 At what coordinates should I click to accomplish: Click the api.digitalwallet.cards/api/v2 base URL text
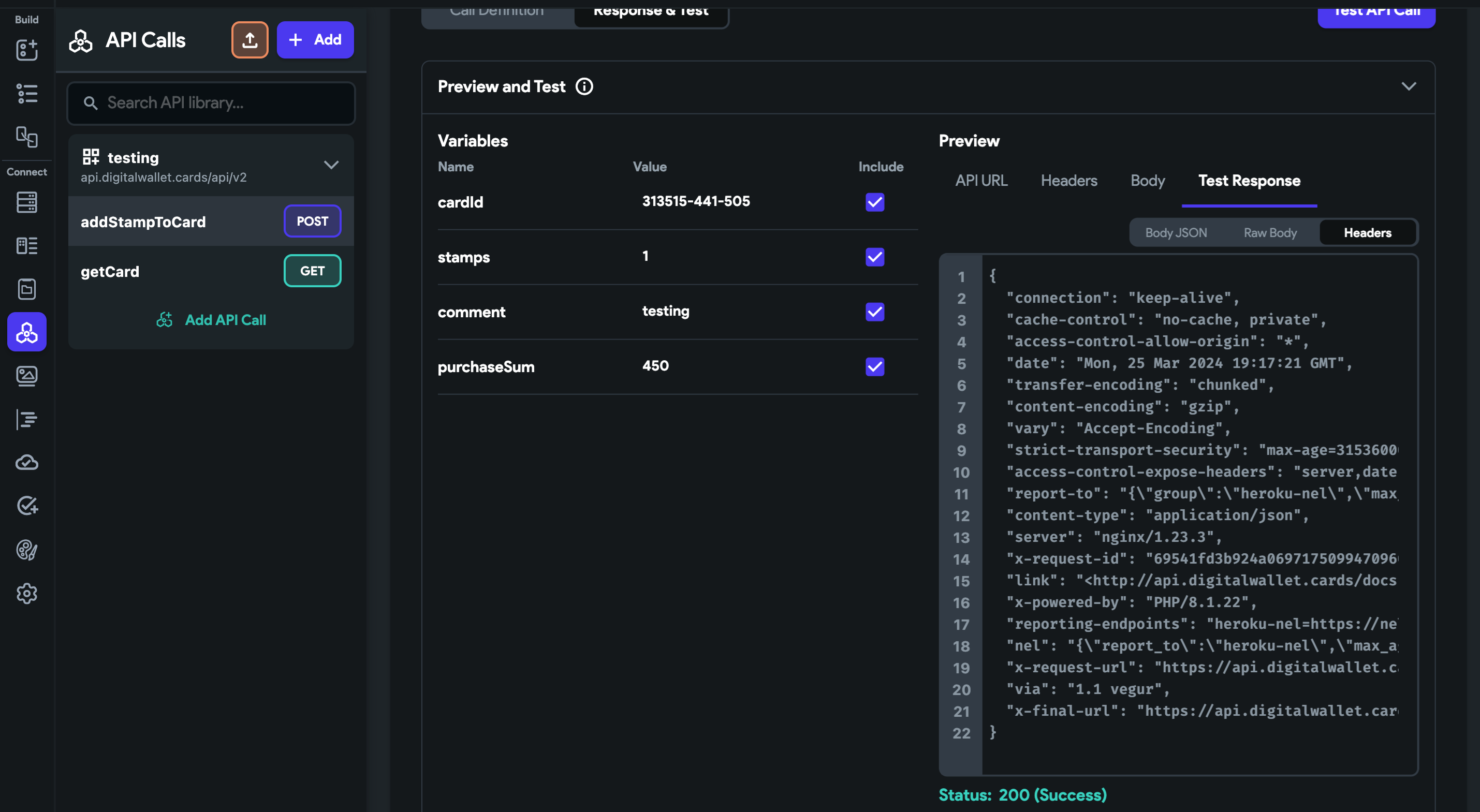163,178
